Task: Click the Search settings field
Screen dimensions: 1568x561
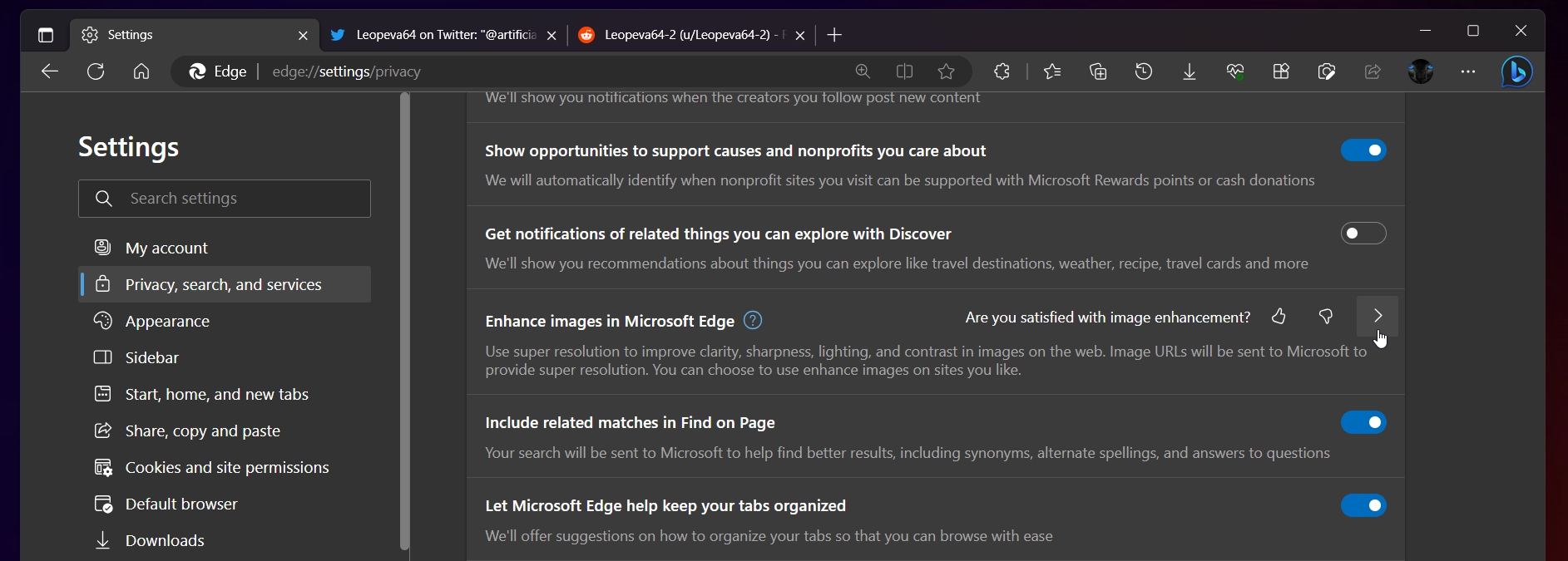Action: coord(225,199)
